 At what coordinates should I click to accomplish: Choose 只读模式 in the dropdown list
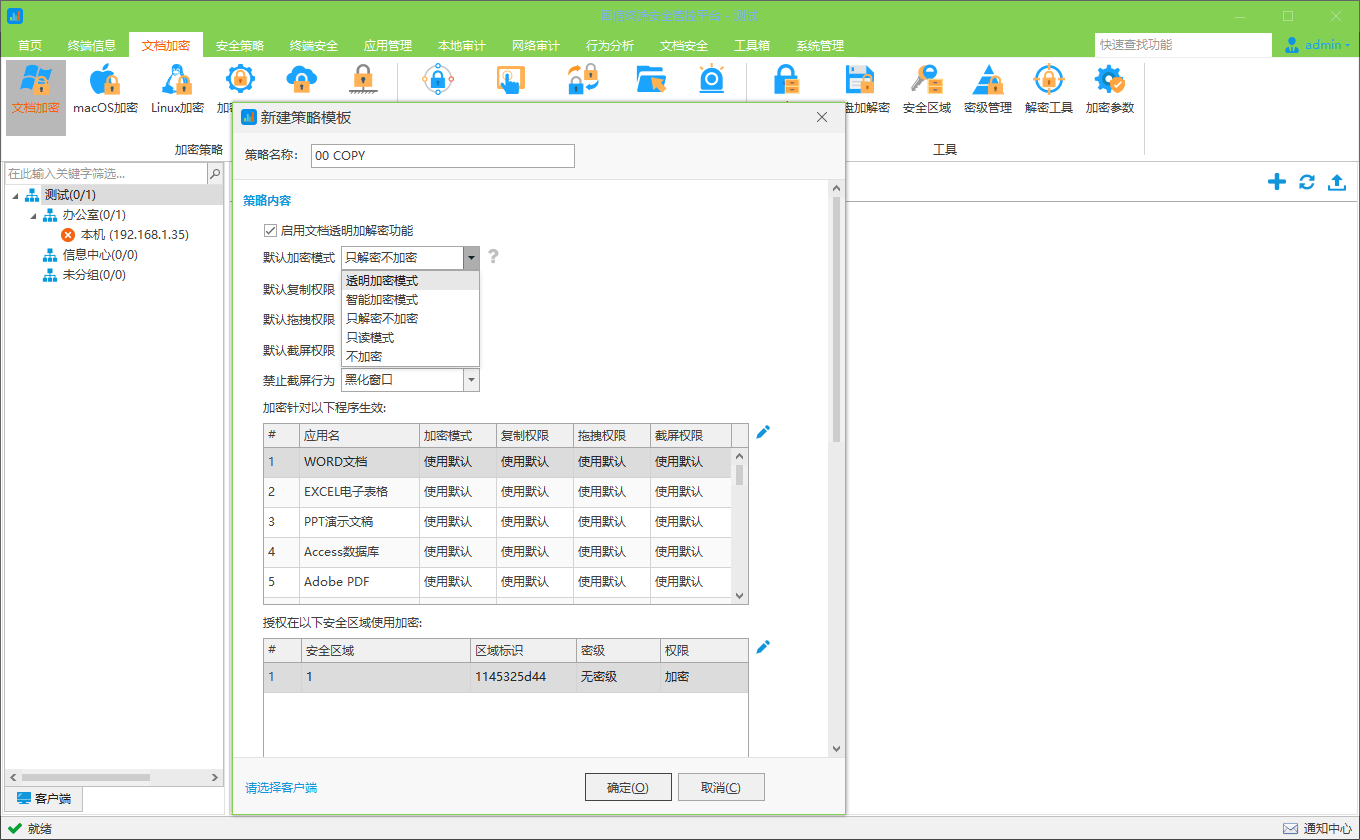click(x=370, y=338)
